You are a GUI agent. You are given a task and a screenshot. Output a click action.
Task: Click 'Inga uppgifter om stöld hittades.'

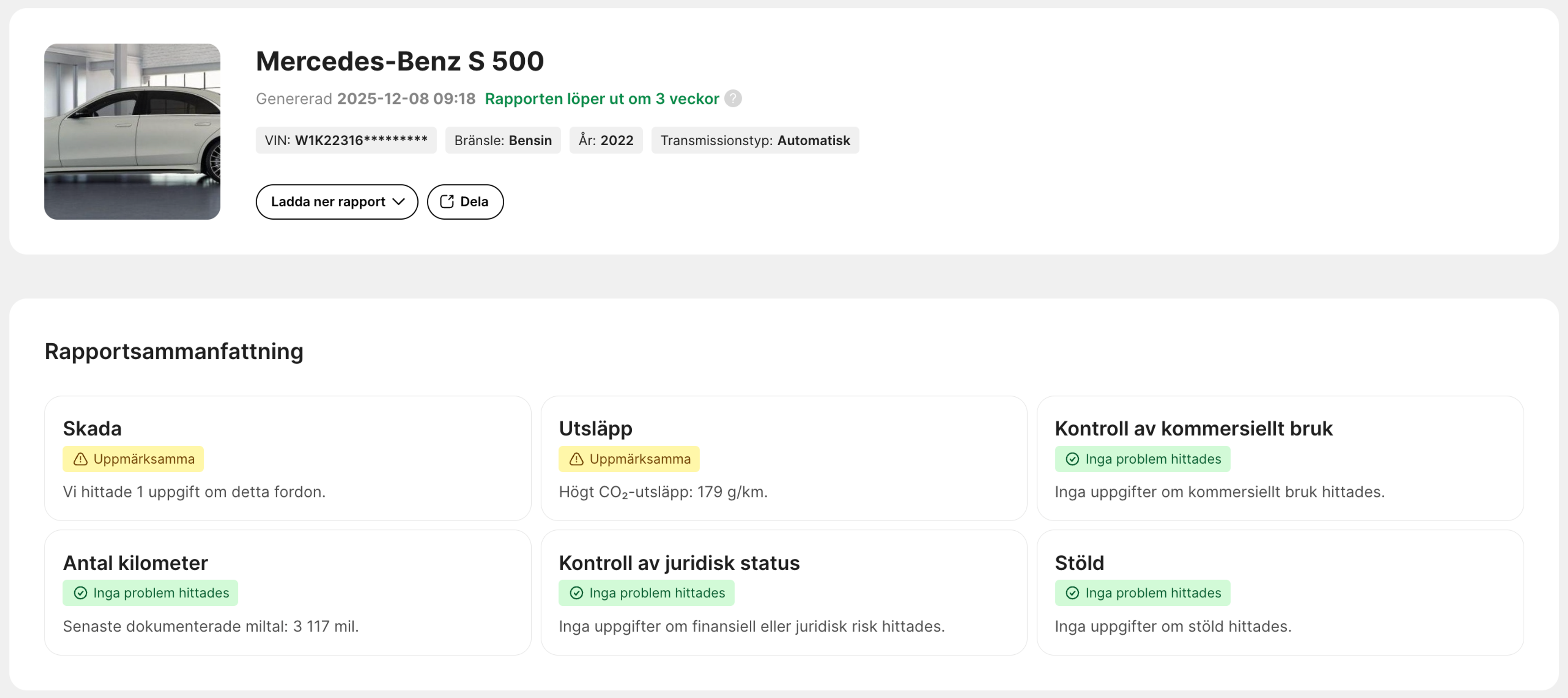coord(1172,626)
